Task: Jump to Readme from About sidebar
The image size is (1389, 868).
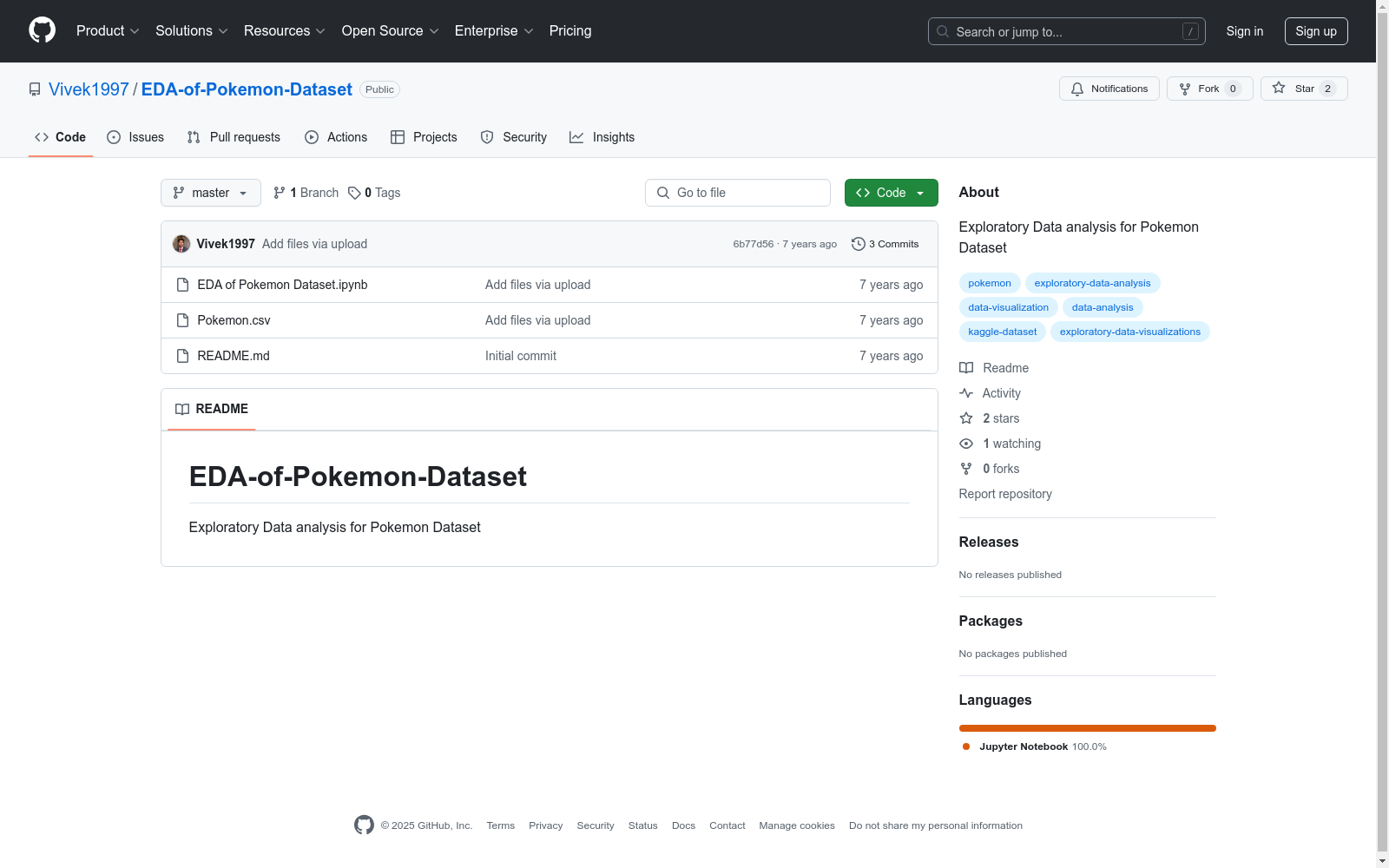Action: 994,368
